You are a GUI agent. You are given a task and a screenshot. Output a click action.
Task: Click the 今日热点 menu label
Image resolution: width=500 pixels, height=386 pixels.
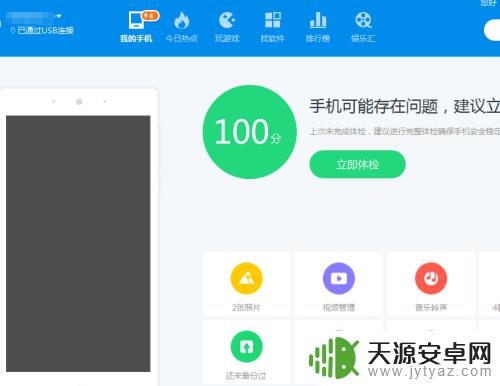(x=181, y=39)
